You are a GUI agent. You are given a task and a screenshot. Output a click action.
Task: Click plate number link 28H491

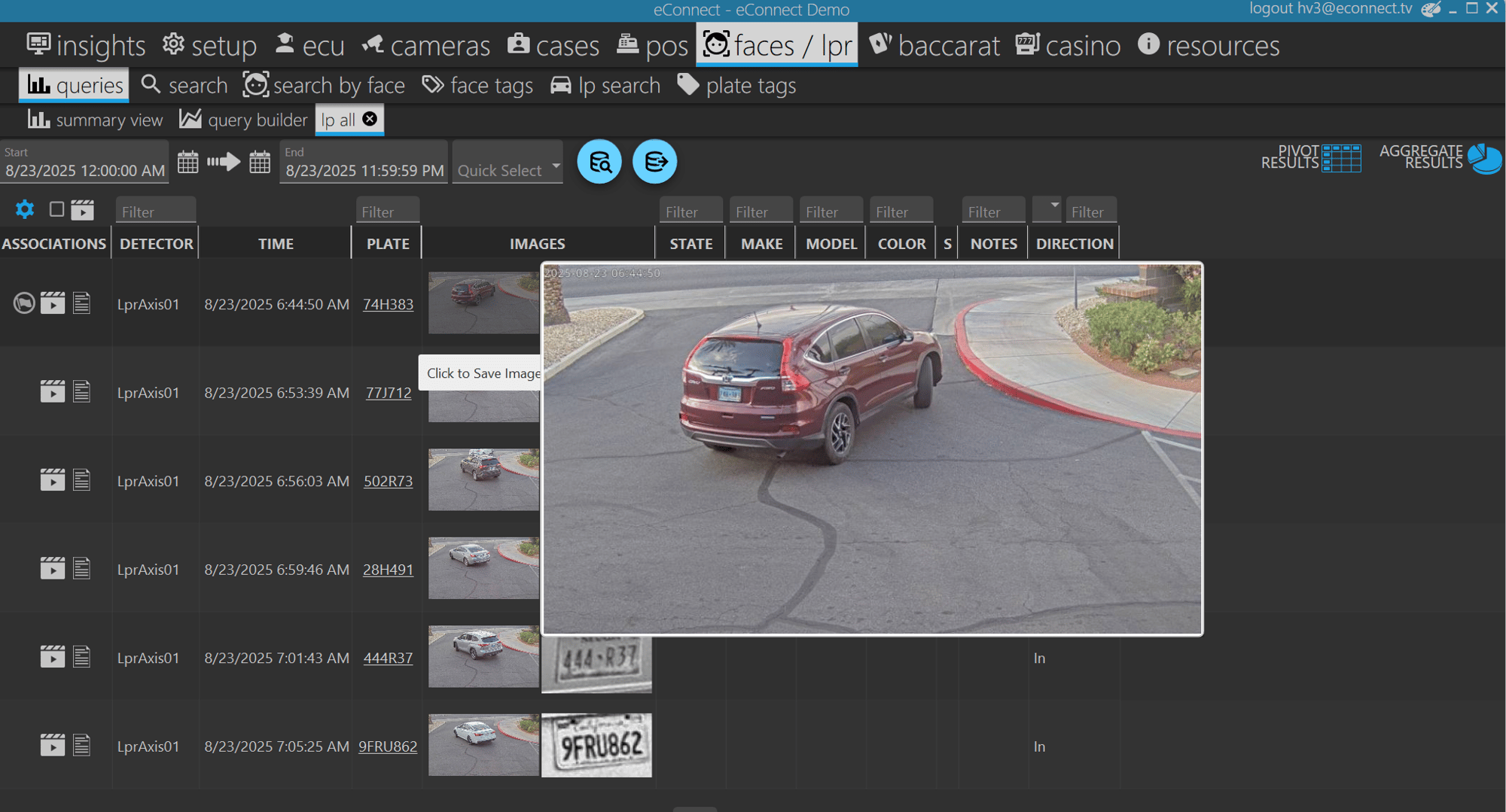pyautogui.click(x=388, y=569)
